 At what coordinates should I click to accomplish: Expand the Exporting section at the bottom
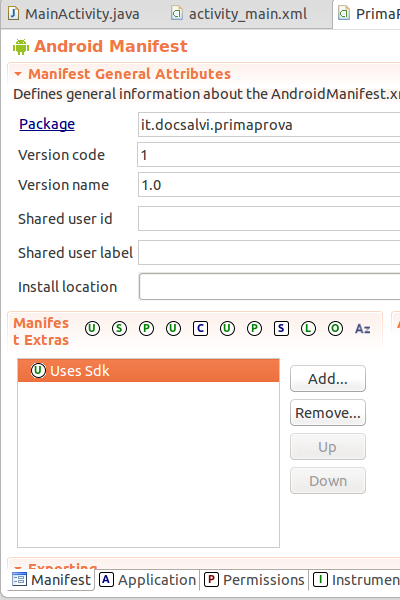pyautogui.click(x=18, y=567)
